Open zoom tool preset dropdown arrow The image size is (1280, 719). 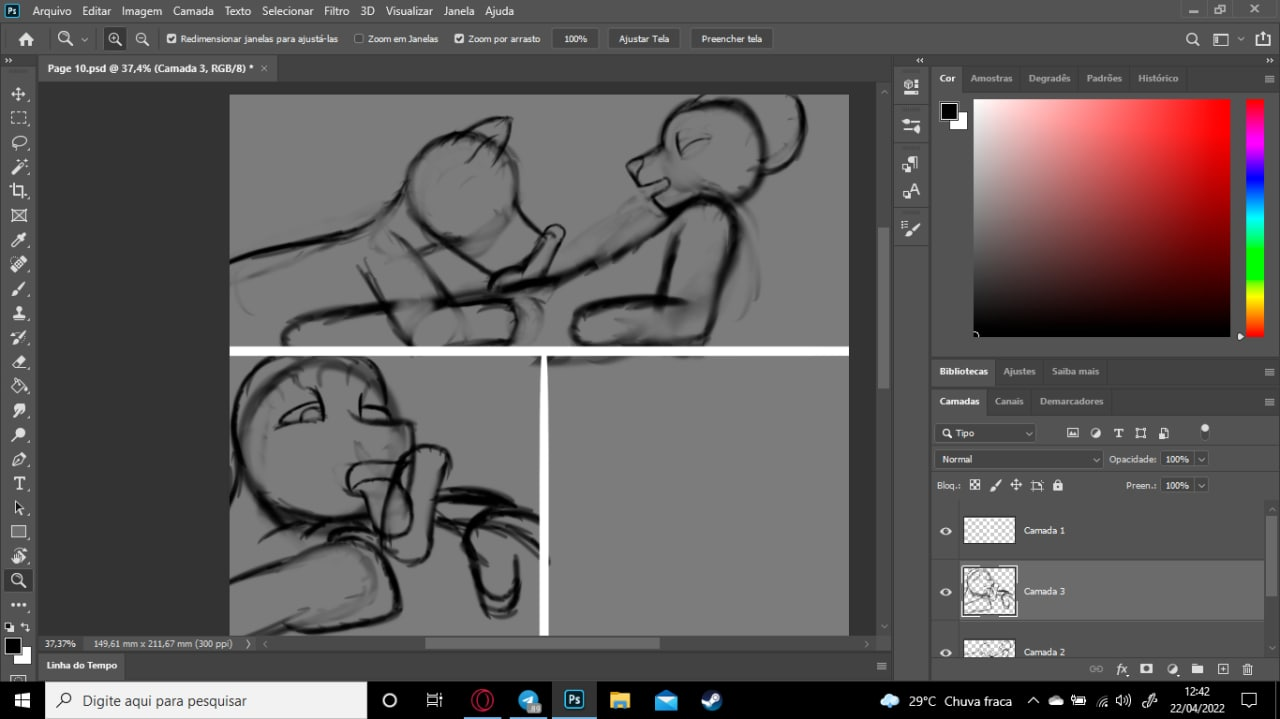coord(84,39)
